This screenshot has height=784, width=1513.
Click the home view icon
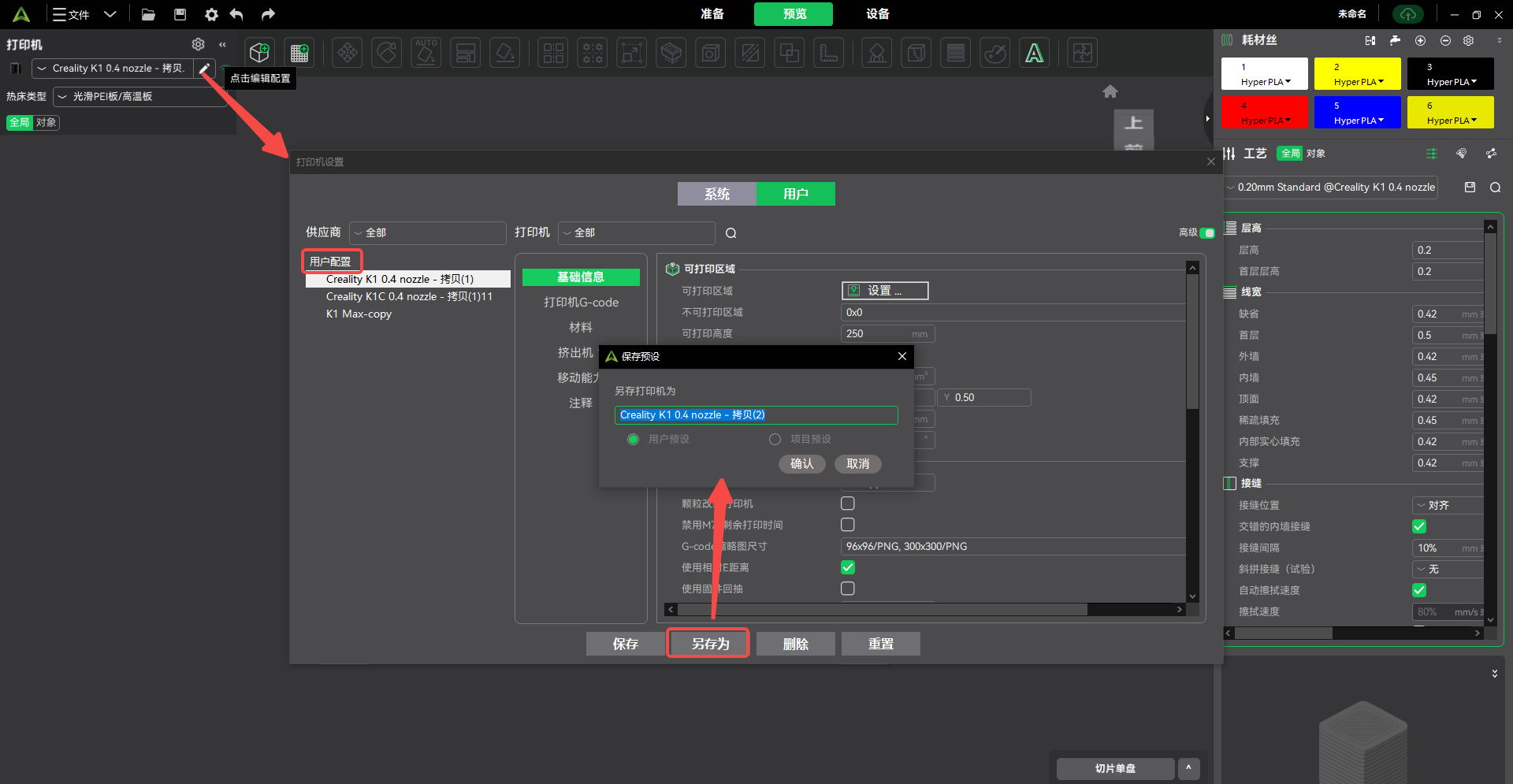pos(1110,91)
